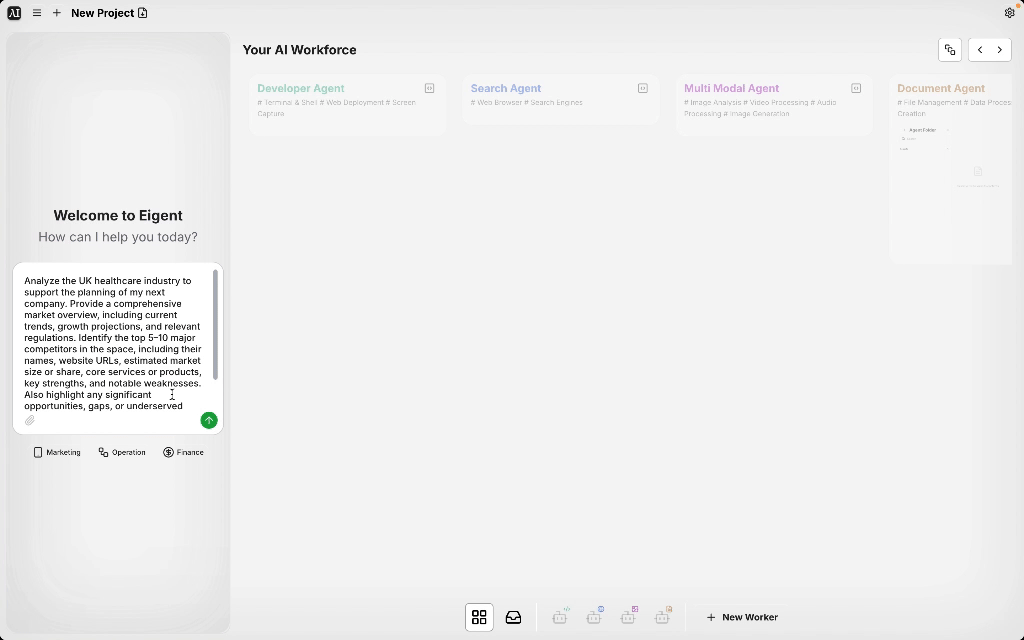Click the prompt box scrollbar
The height and width of the screenshot is (640, 1024).
click(x=216, y=325)
